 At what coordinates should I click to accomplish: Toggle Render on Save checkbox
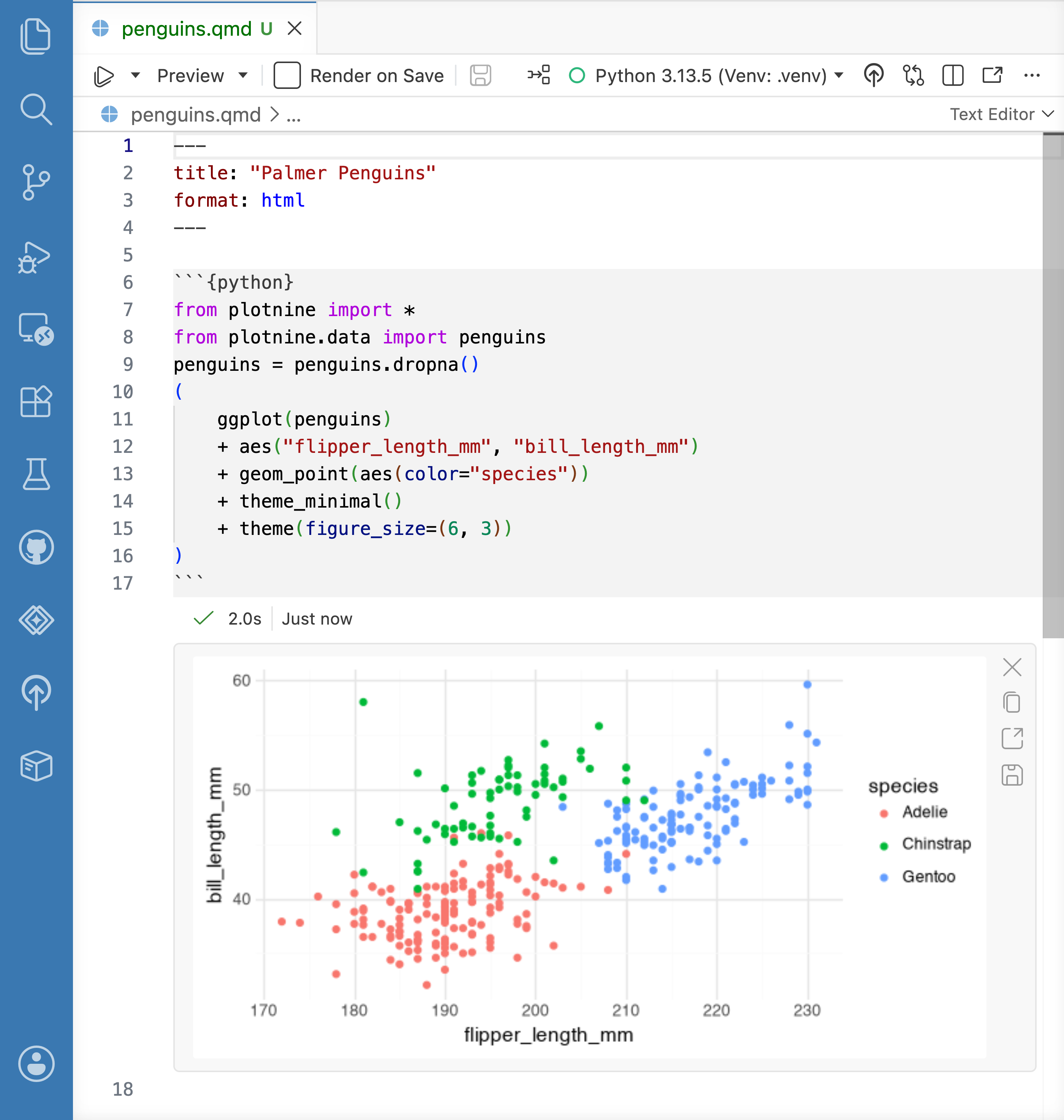click(x=287, y=76)
